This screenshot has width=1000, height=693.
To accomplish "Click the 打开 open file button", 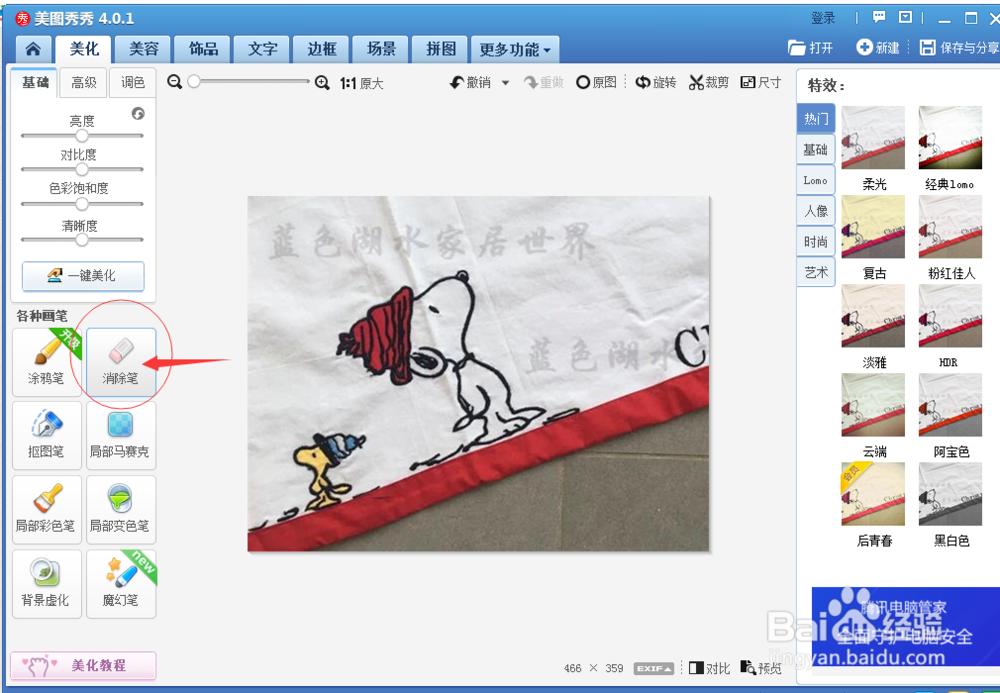I will (x=811, y=48).
